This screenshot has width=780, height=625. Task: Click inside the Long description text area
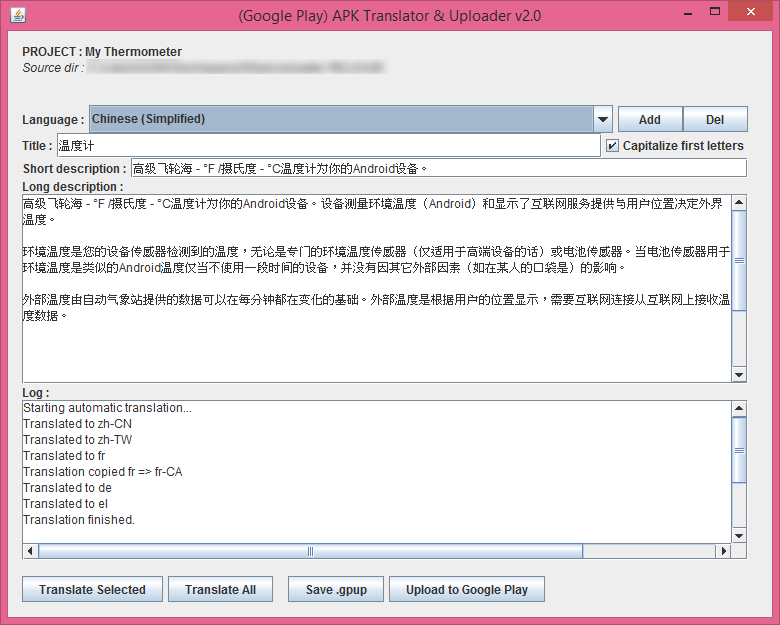coord(377,288)
